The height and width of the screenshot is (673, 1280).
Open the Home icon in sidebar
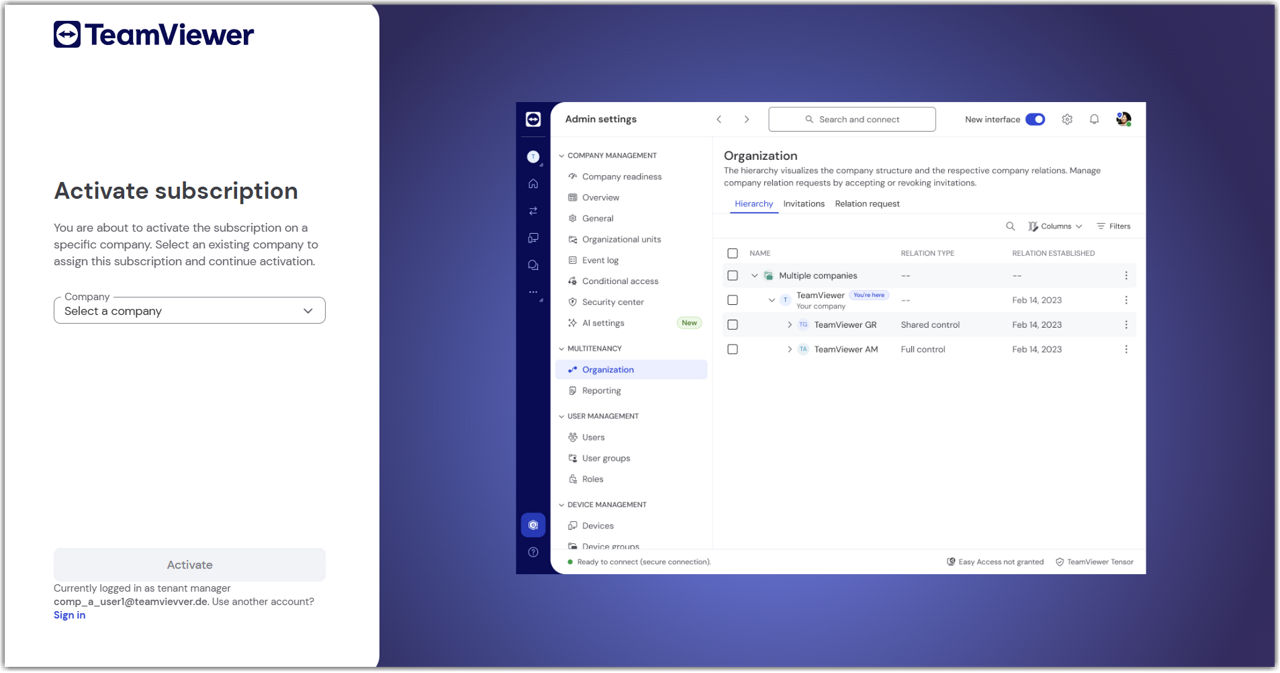[533, 184]
